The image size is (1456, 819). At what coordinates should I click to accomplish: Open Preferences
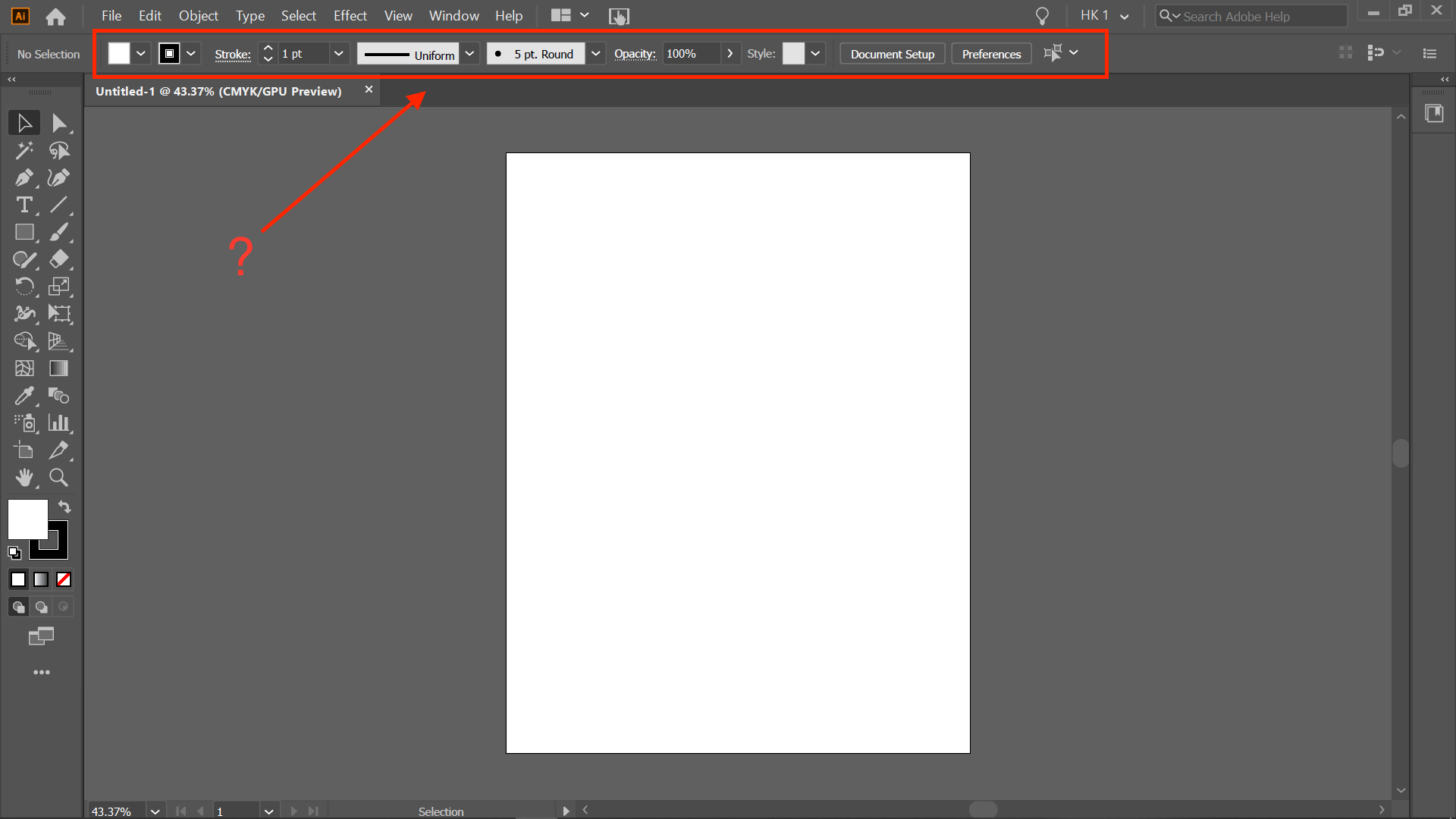[991, 53]
